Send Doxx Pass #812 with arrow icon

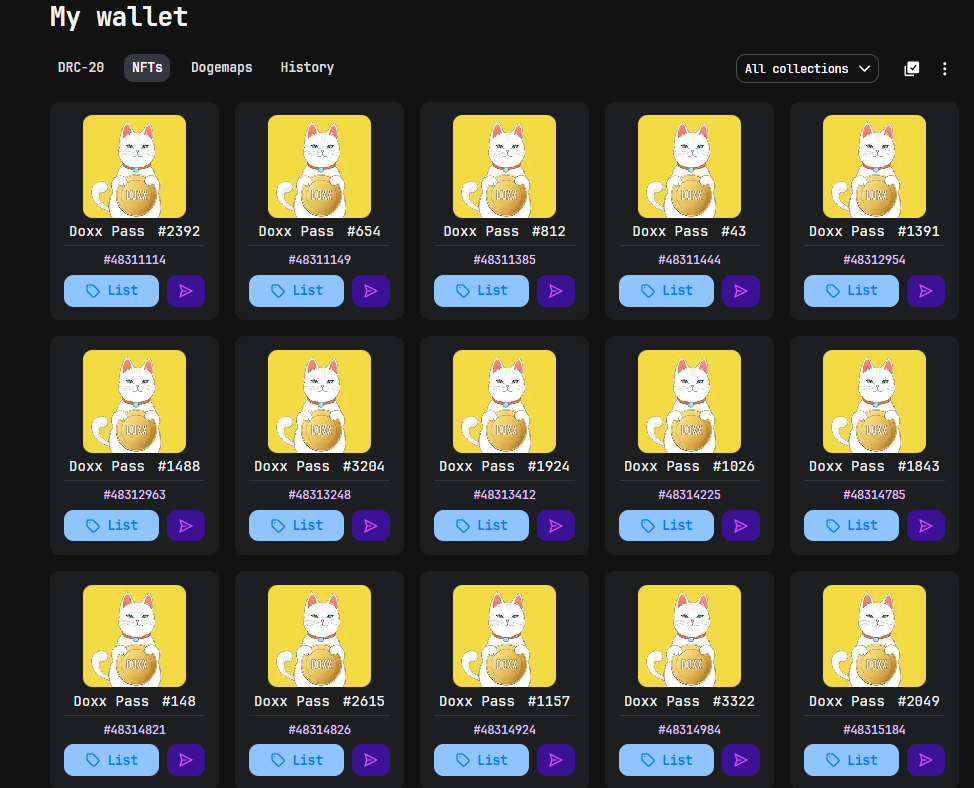click(556, 291)
